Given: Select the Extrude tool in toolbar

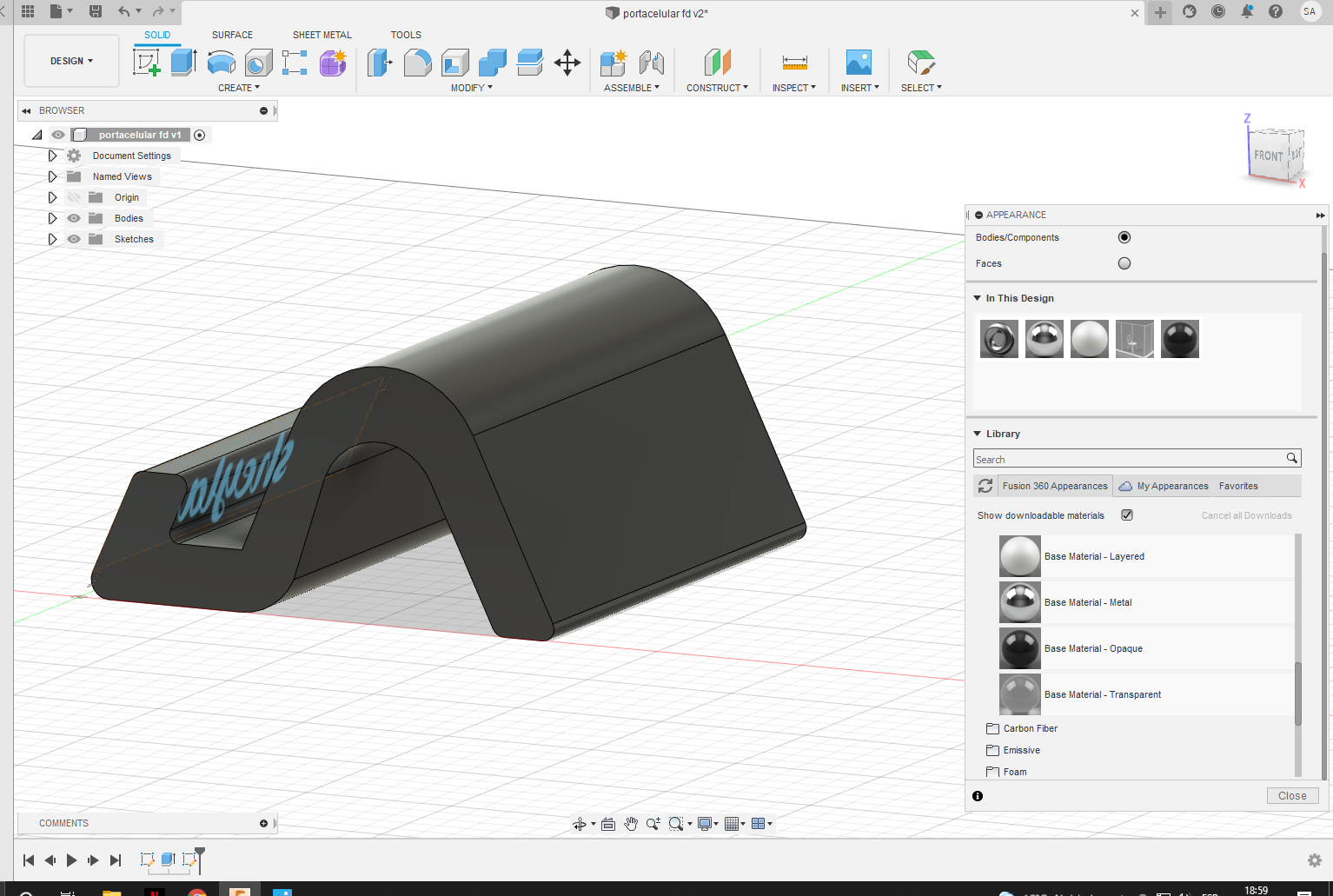Looking at the screenshot, I should [183, 63].
